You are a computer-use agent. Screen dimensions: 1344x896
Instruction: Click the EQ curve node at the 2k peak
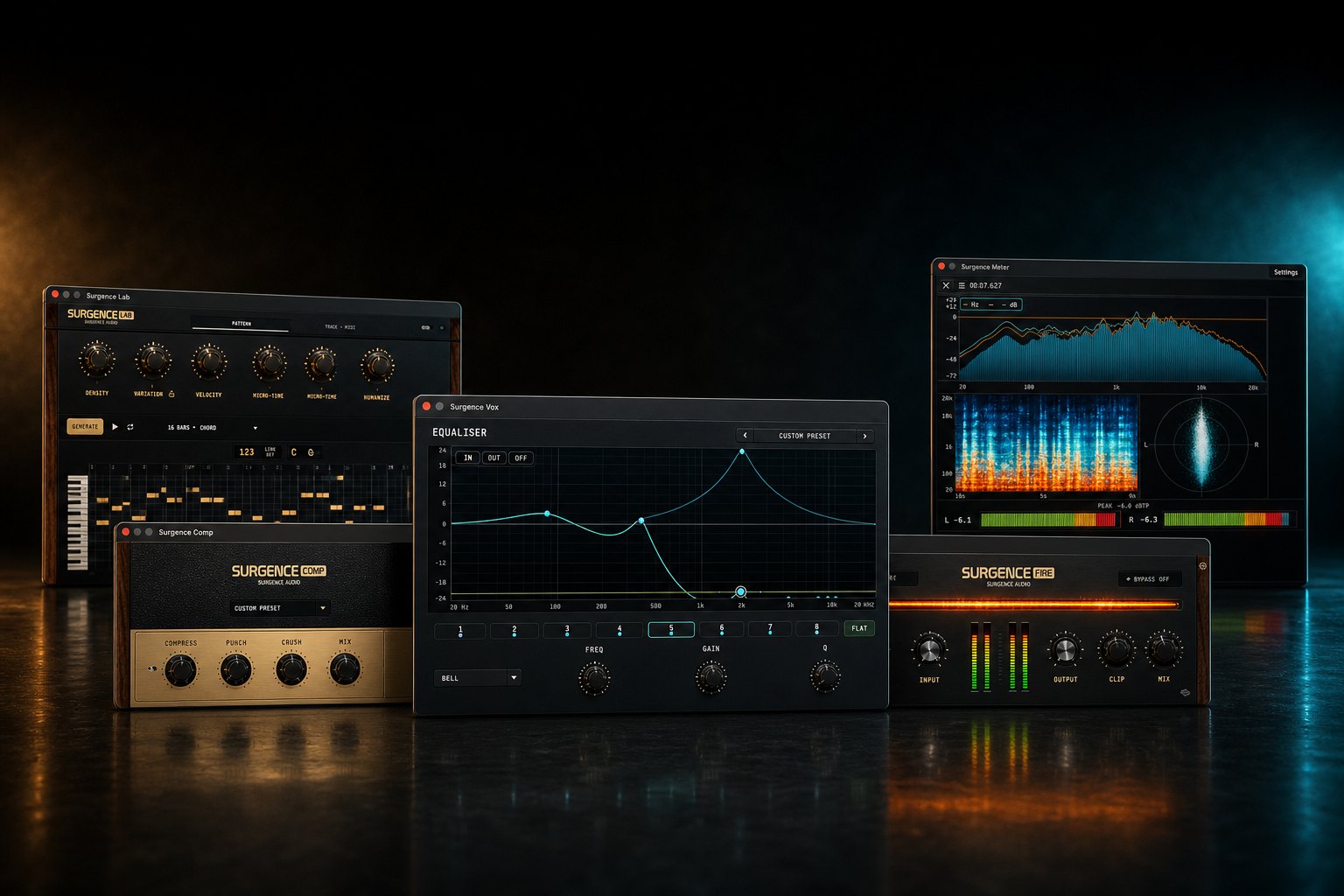coord(742,451)
